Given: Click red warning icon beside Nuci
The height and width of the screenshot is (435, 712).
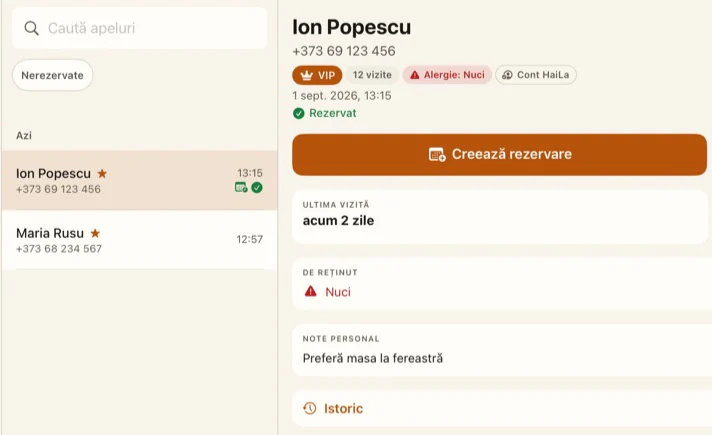Looking at the screenshot, I should point(311,291).
